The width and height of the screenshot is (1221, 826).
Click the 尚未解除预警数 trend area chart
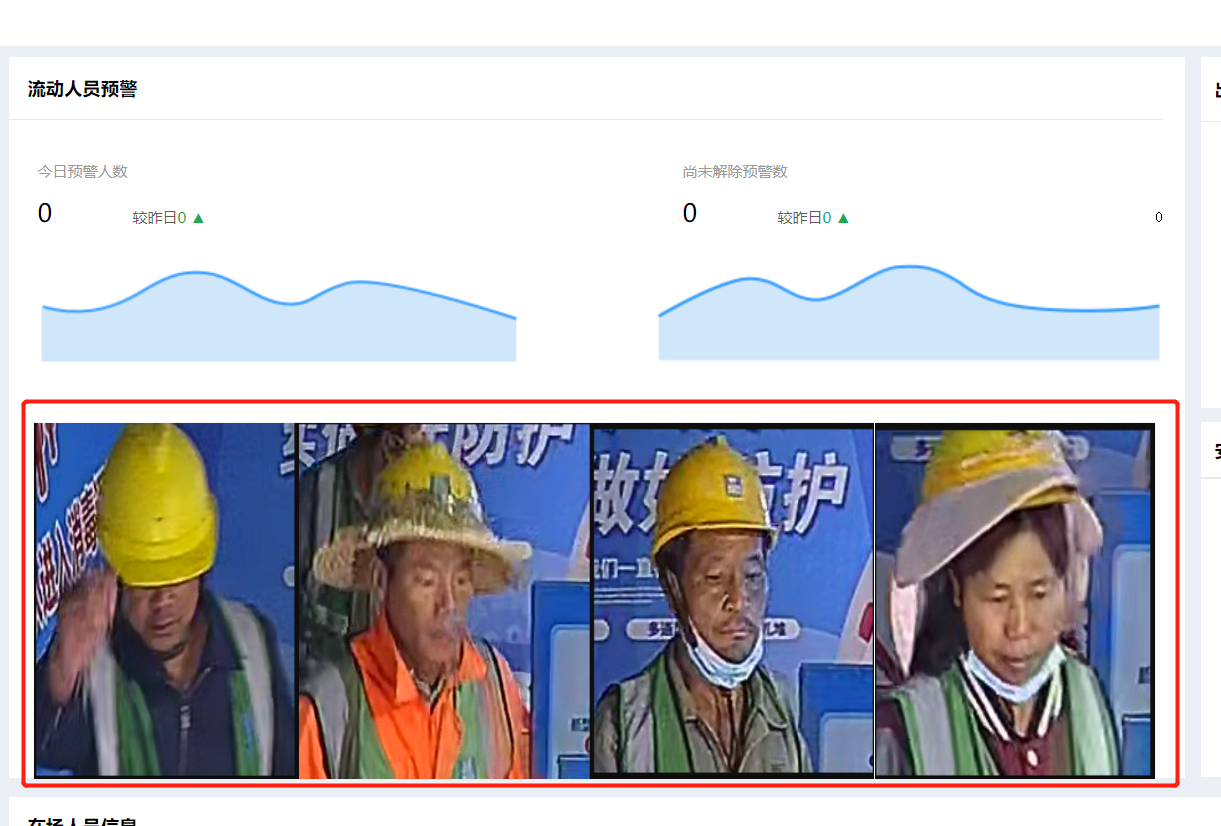tap(909, 313)
